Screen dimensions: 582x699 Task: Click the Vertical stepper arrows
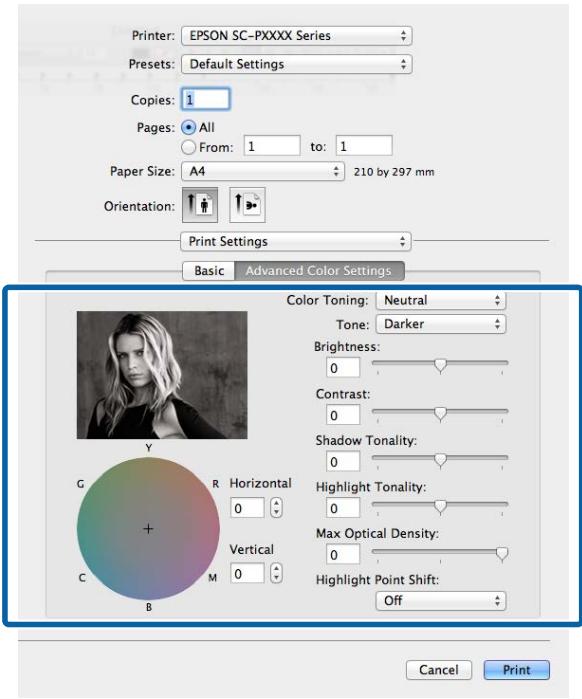point(276,573)
